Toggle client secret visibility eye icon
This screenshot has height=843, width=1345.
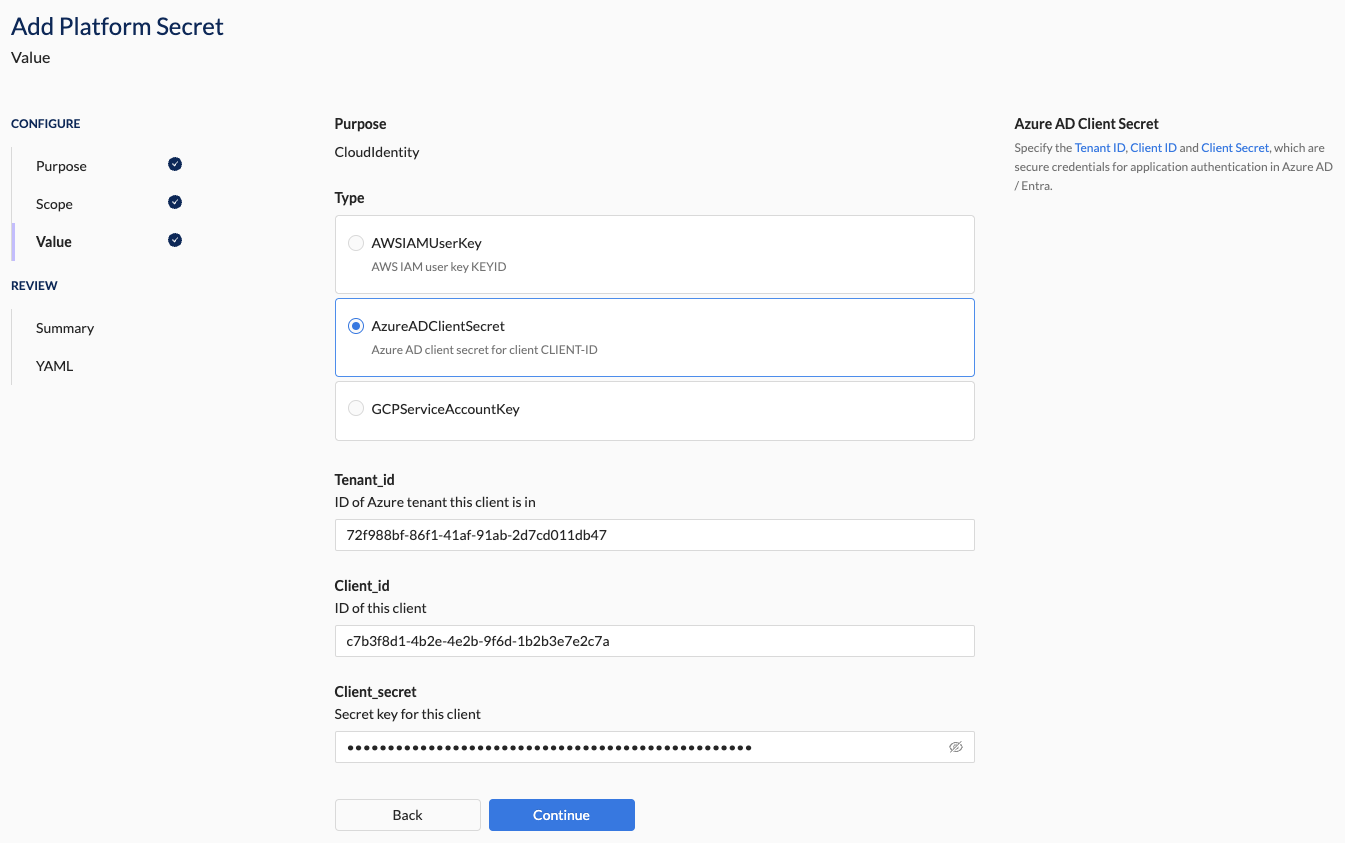[x=955, y=747]
